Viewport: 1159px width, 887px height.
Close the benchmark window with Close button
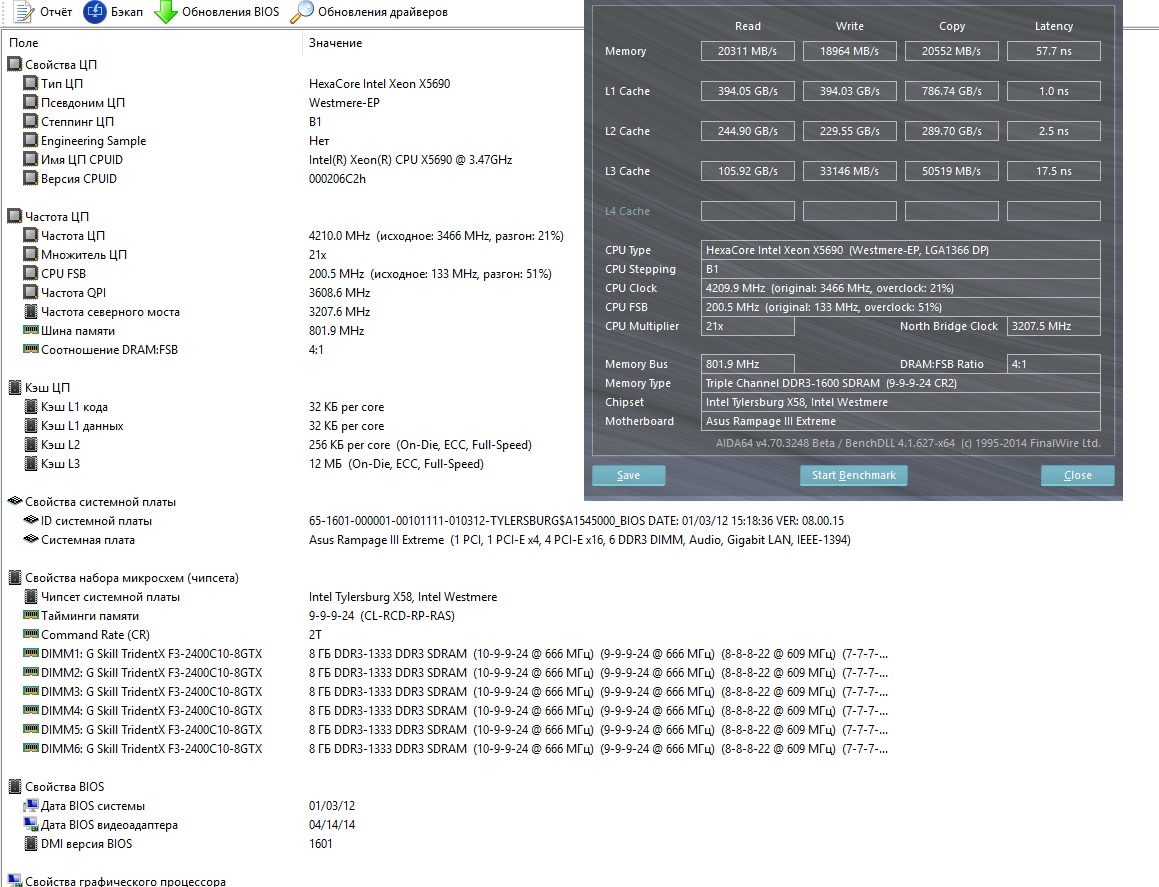point(1078,475)
